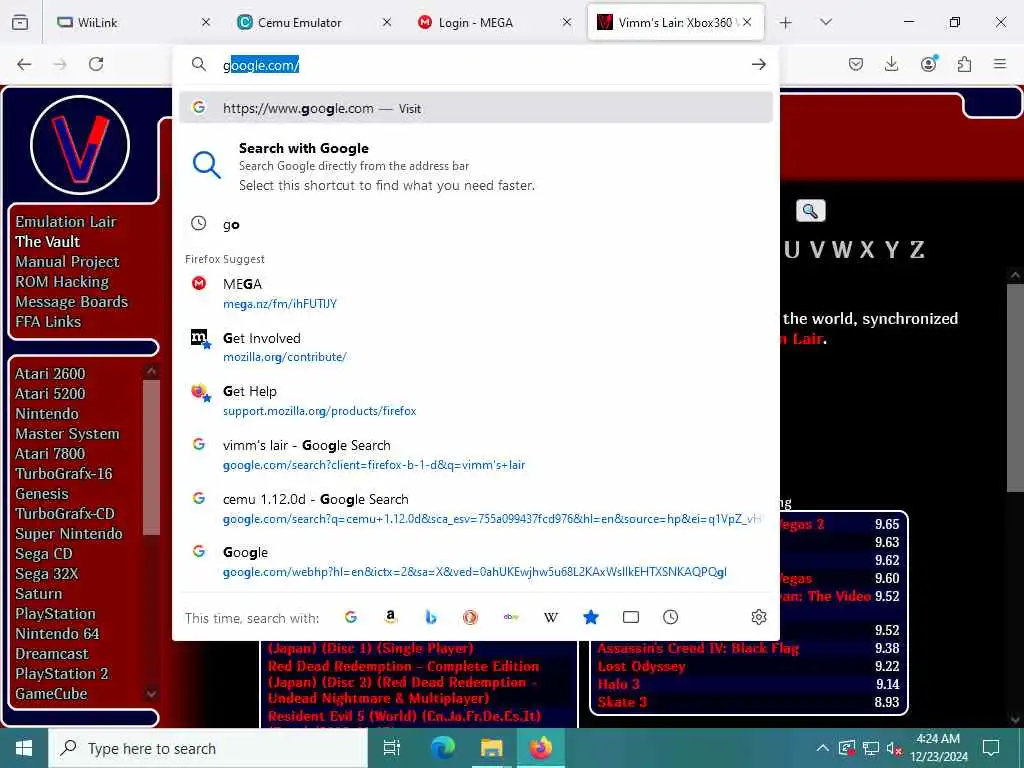Click the console list scroll down arrow

click(151, 694)
